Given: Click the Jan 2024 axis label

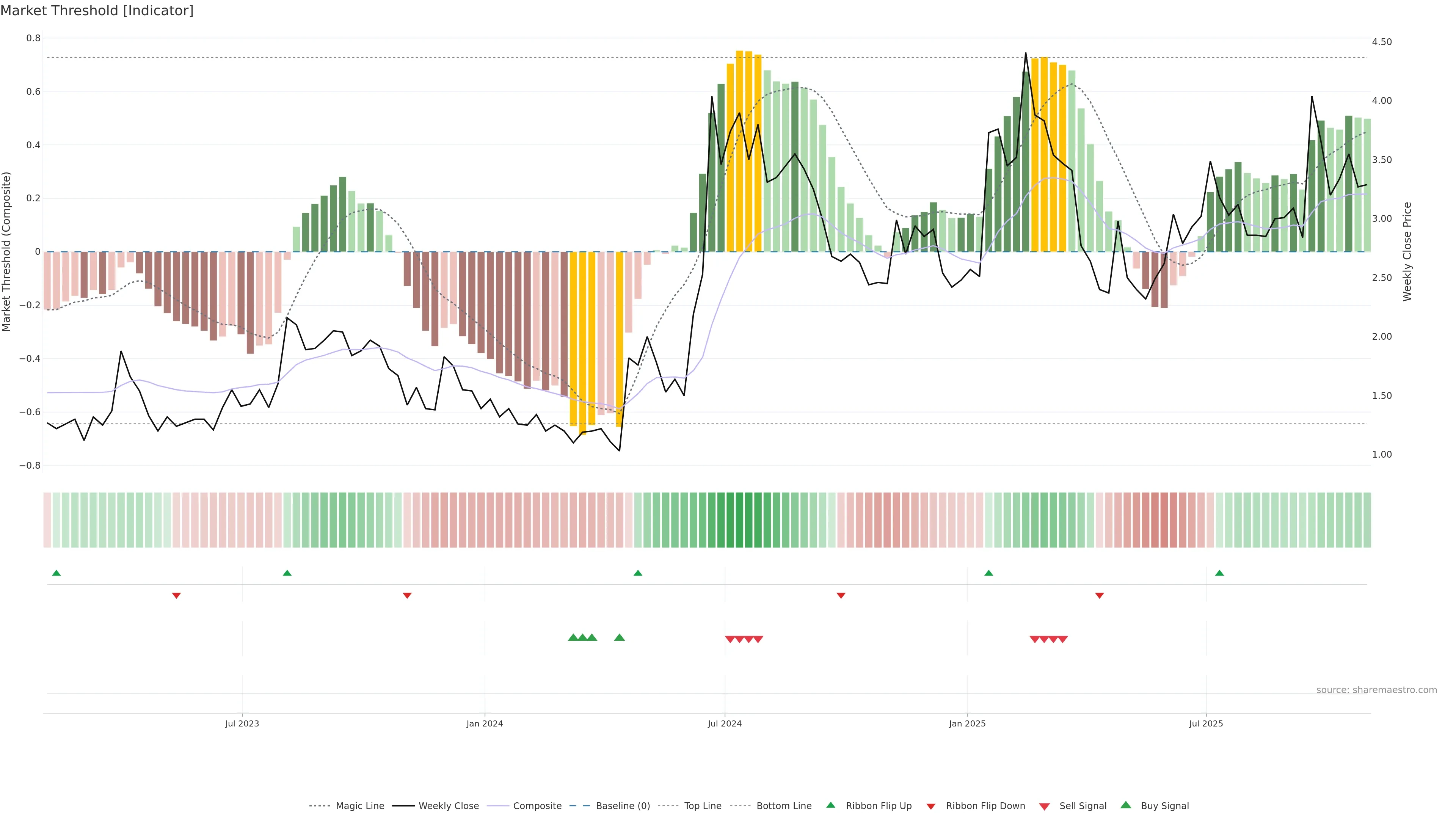Looking at the screenshot, I should [485, 723].
